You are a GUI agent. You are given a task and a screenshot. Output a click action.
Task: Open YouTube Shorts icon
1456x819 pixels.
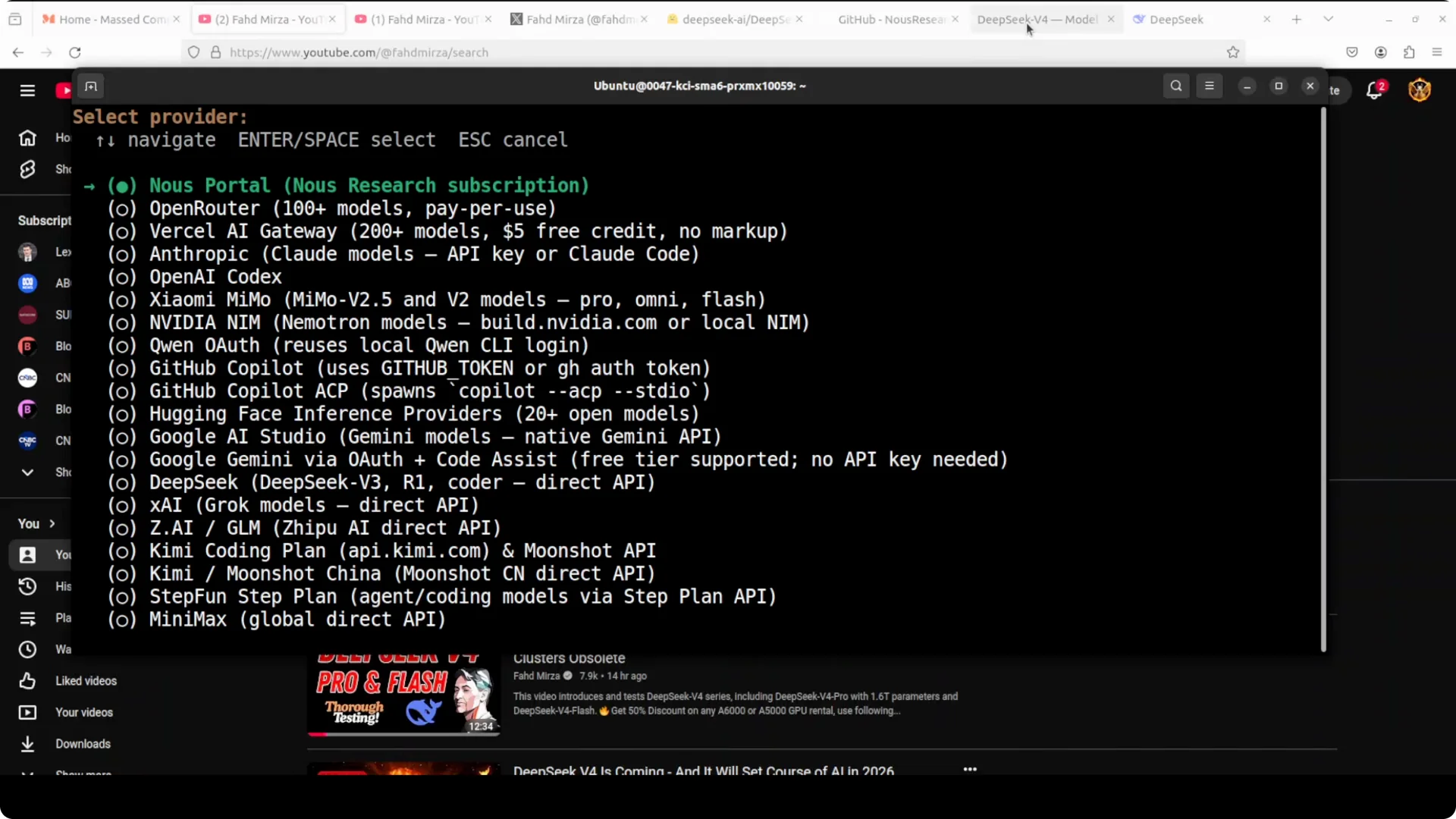coord(27,169)
